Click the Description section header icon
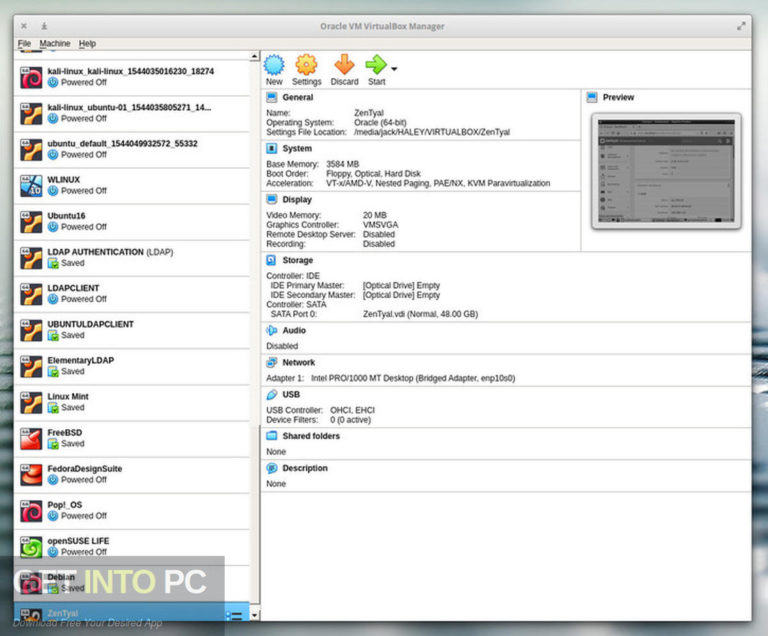Screen dimensions: 768x636 point(271,468)
